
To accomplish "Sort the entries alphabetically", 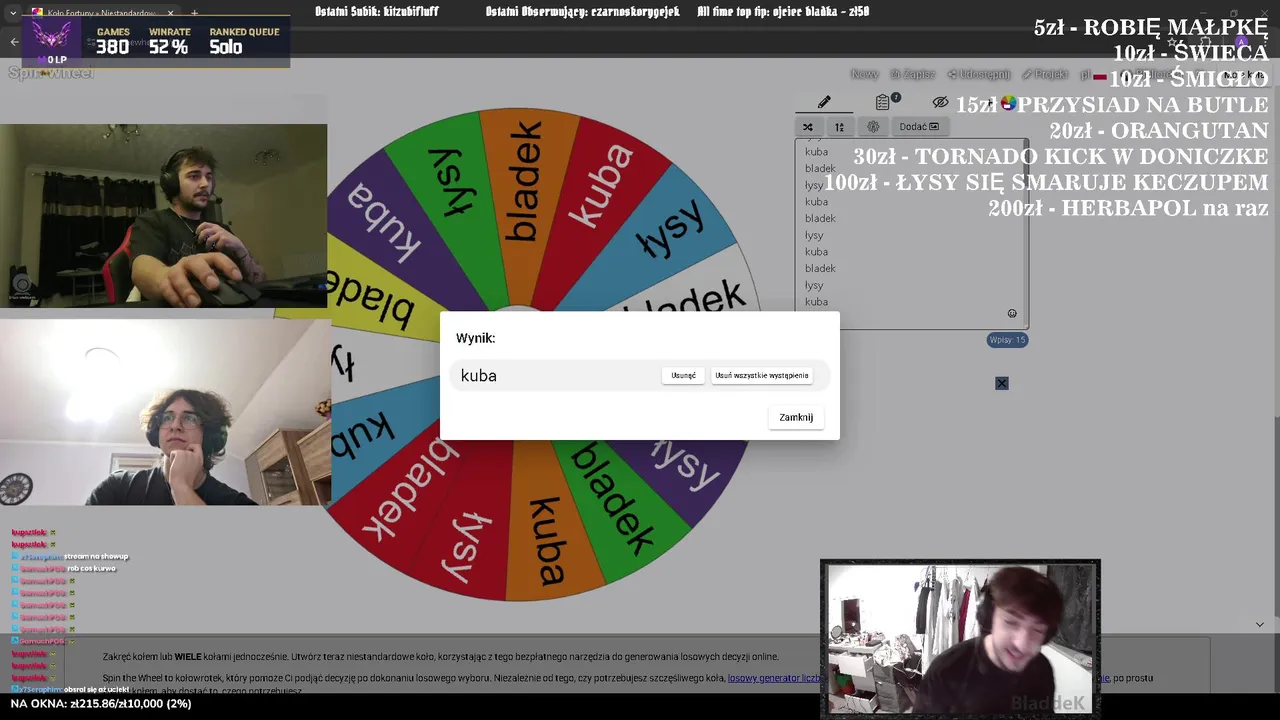I will pyautogui.click(x=839, y=127).
